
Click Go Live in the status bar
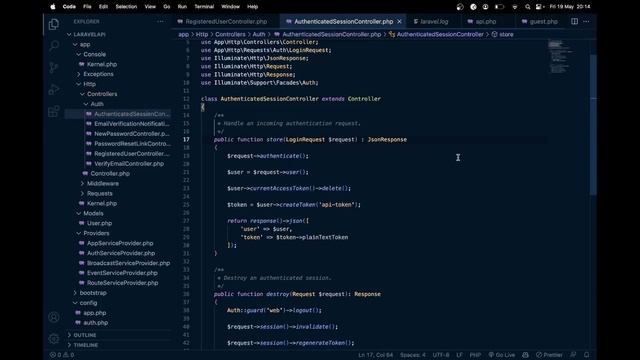pos(502,355)
